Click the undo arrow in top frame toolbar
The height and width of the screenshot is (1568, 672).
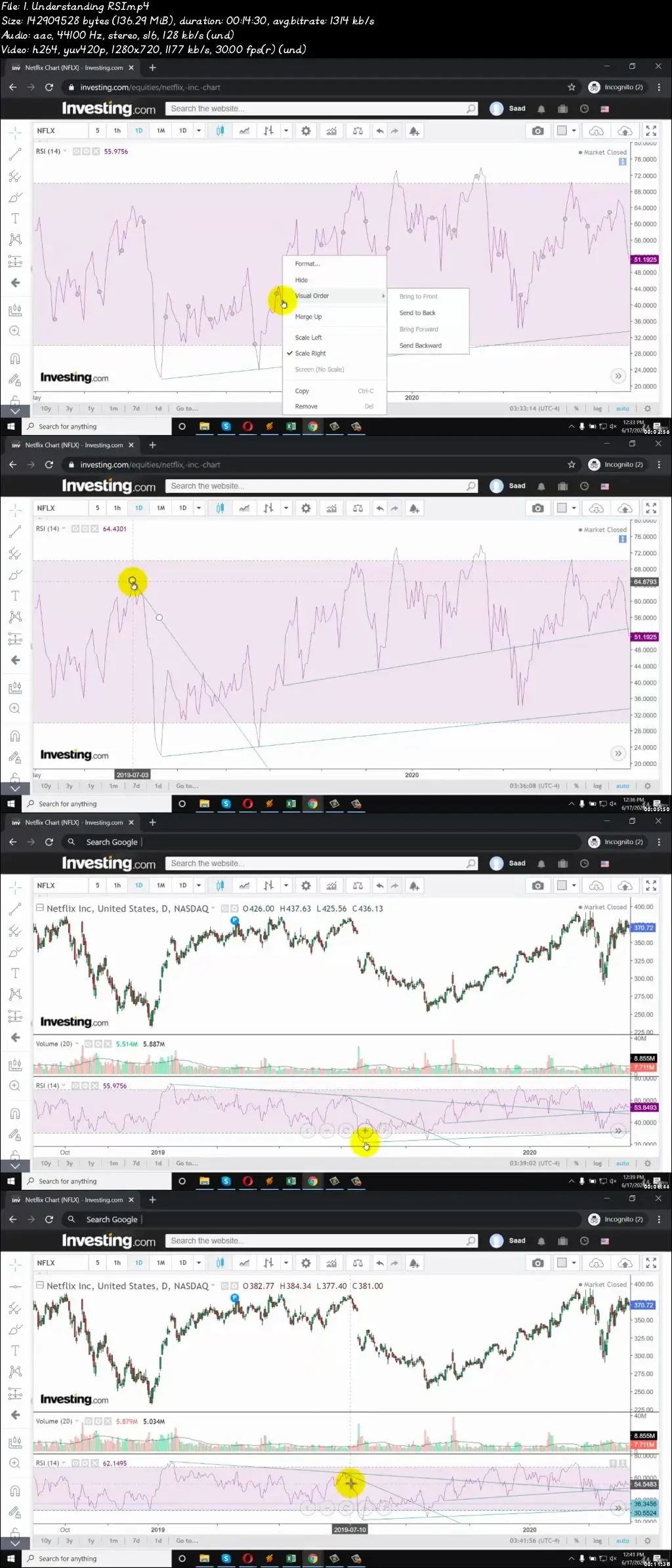pos(380,131)
